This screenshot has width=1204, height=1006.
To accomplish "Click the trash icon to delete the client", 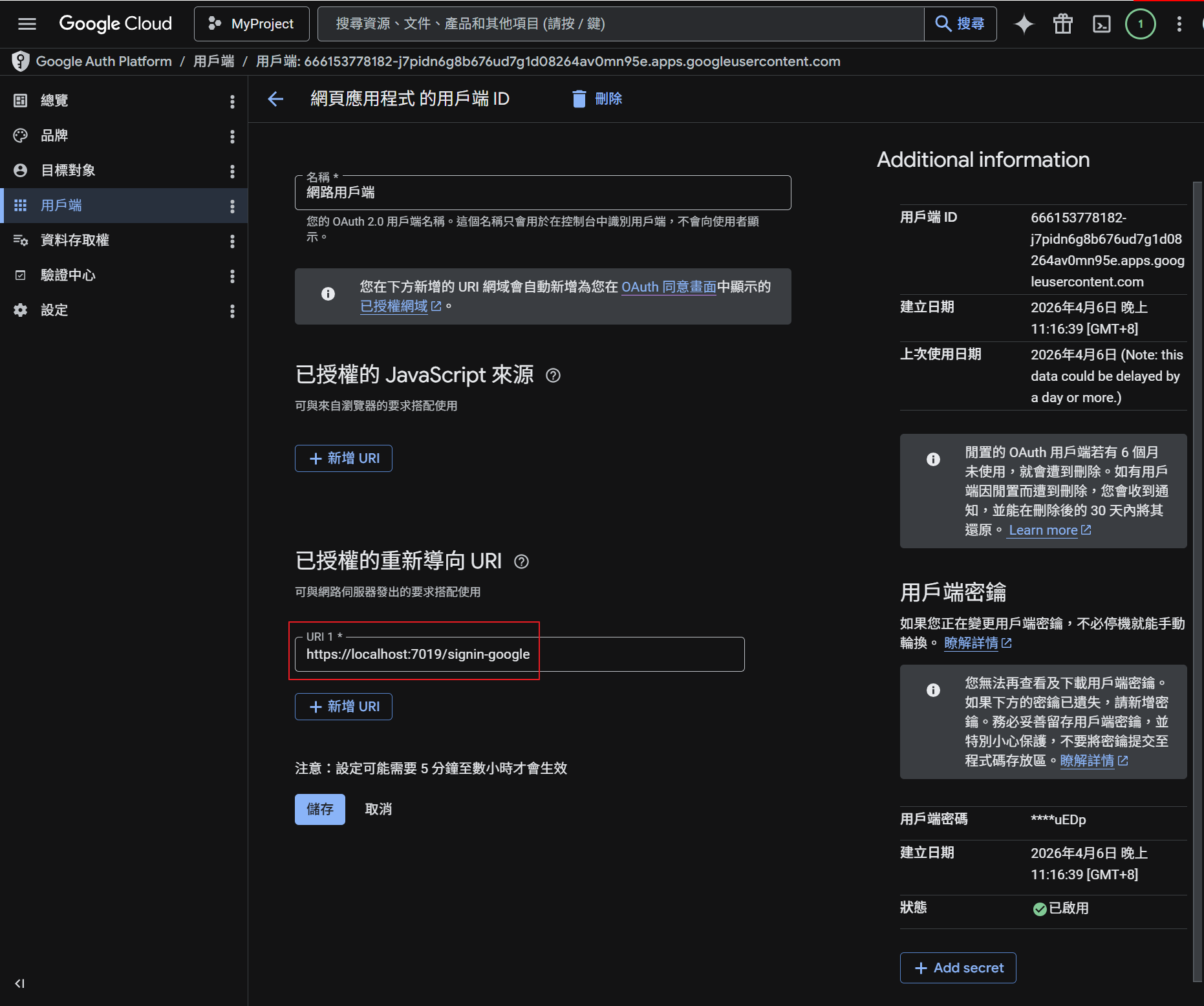I will click(579, 98).
